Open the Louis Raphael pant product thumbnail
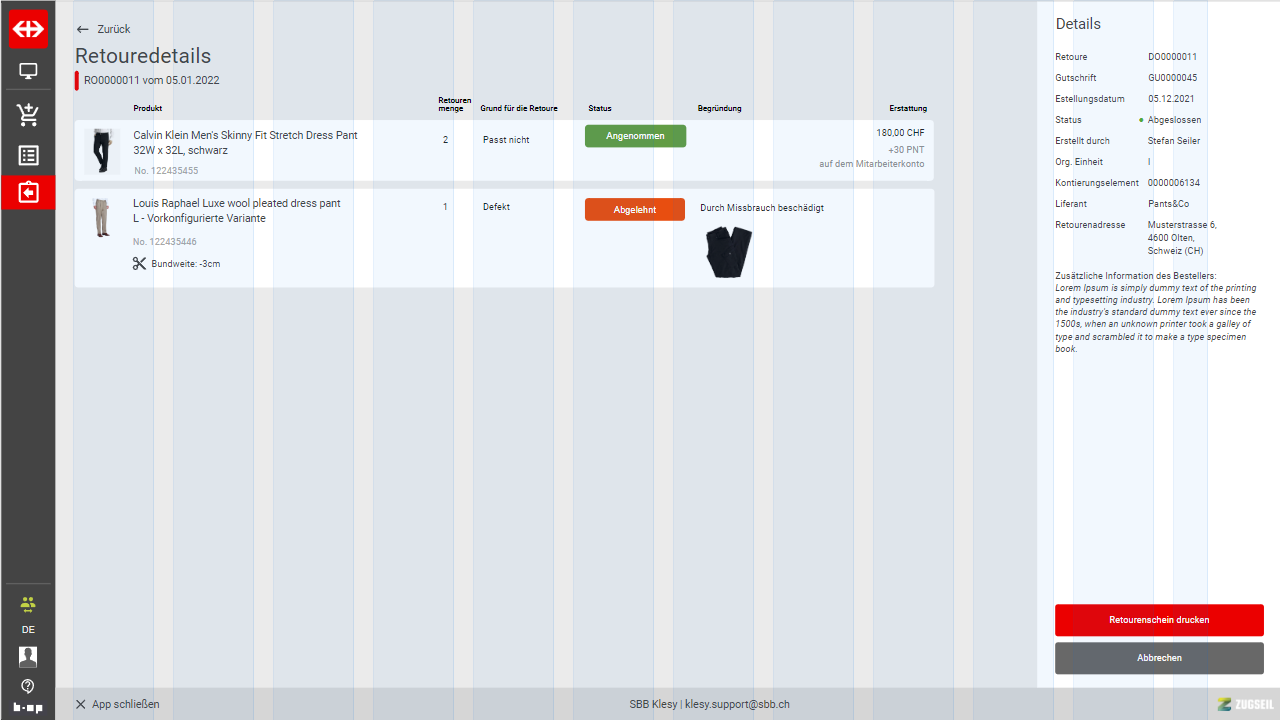The width and height of the screenshot is (1280, 720). click(x=101, y=218)
